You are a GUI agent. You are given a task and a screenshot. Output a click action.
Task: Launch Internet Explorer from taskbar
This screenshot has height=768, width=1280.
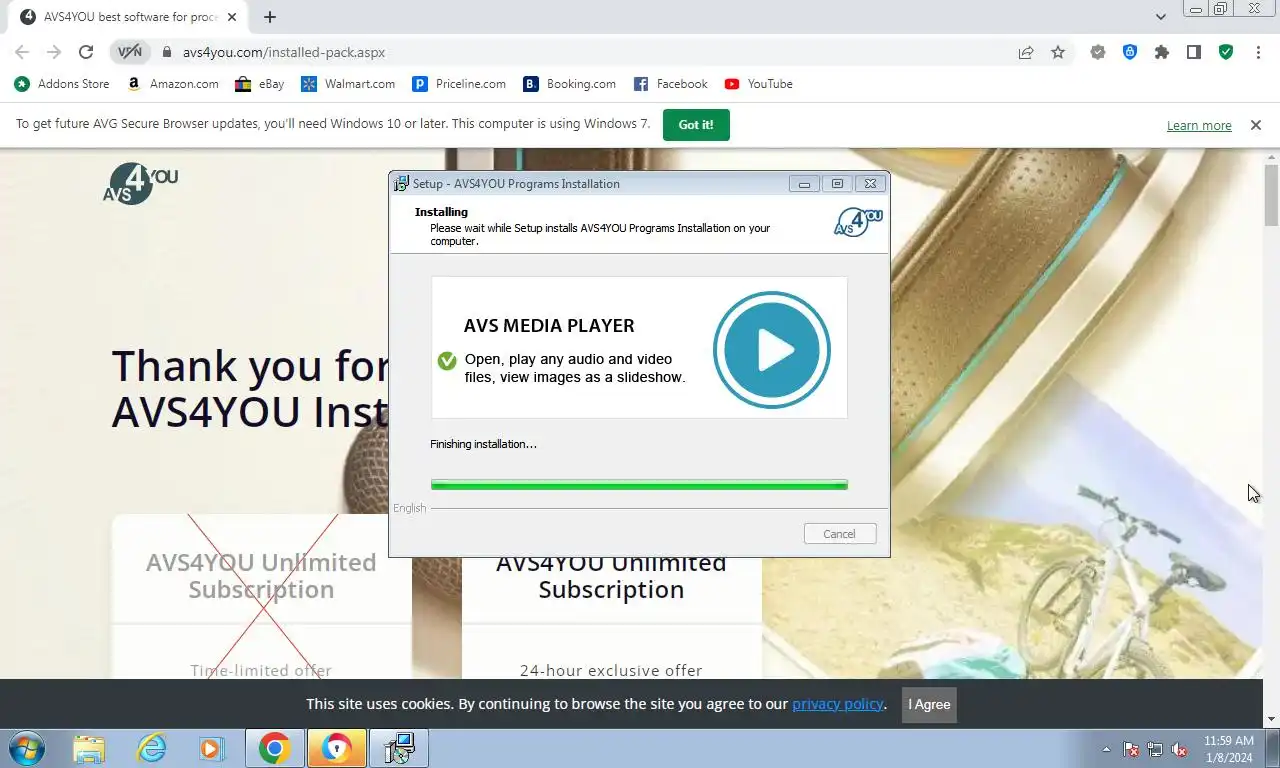point(151,748)
